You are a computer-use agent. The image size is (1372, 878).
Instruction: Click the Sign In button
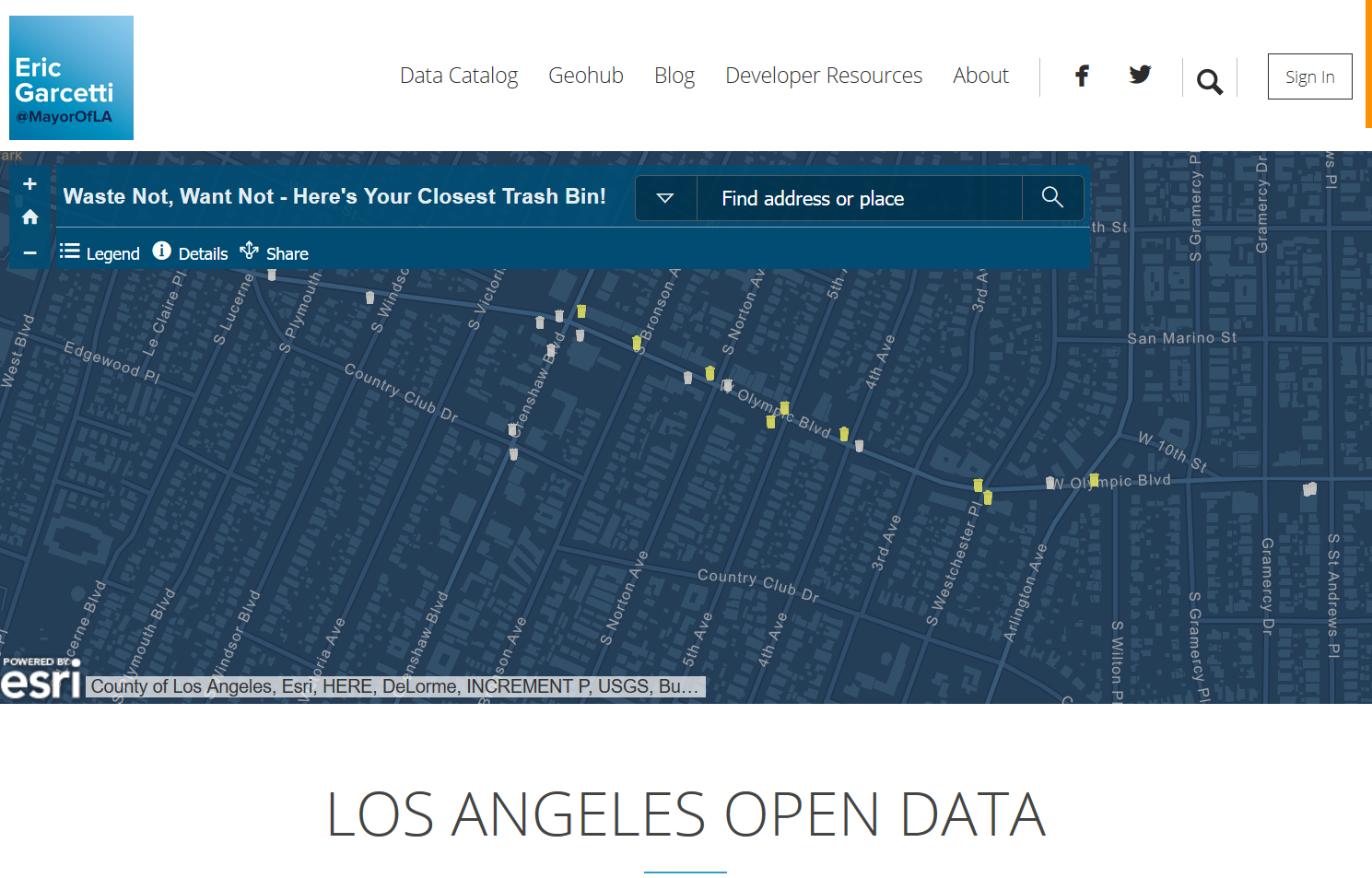(x=1309, y=76)
